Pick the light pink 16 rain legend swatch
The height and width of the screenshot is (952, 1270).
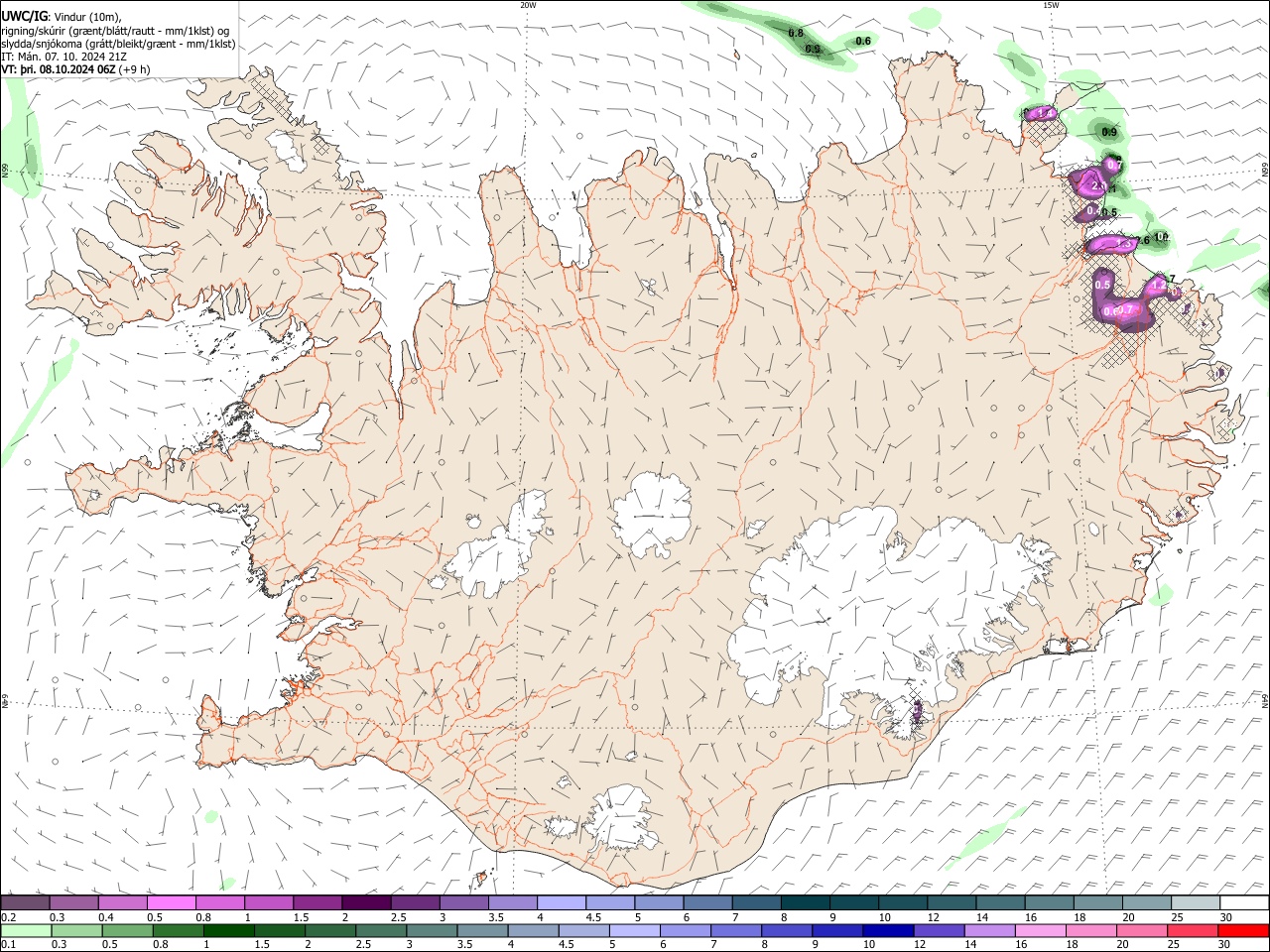(x=1040, y=931)
